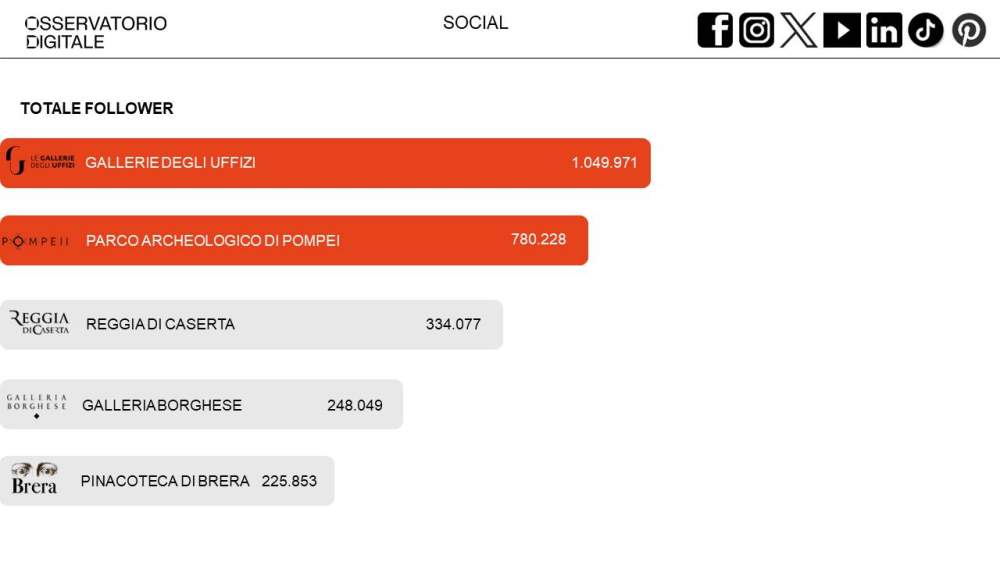
Task: Click the Gallerie degli Uffizi logo
Action: (40, 161)
